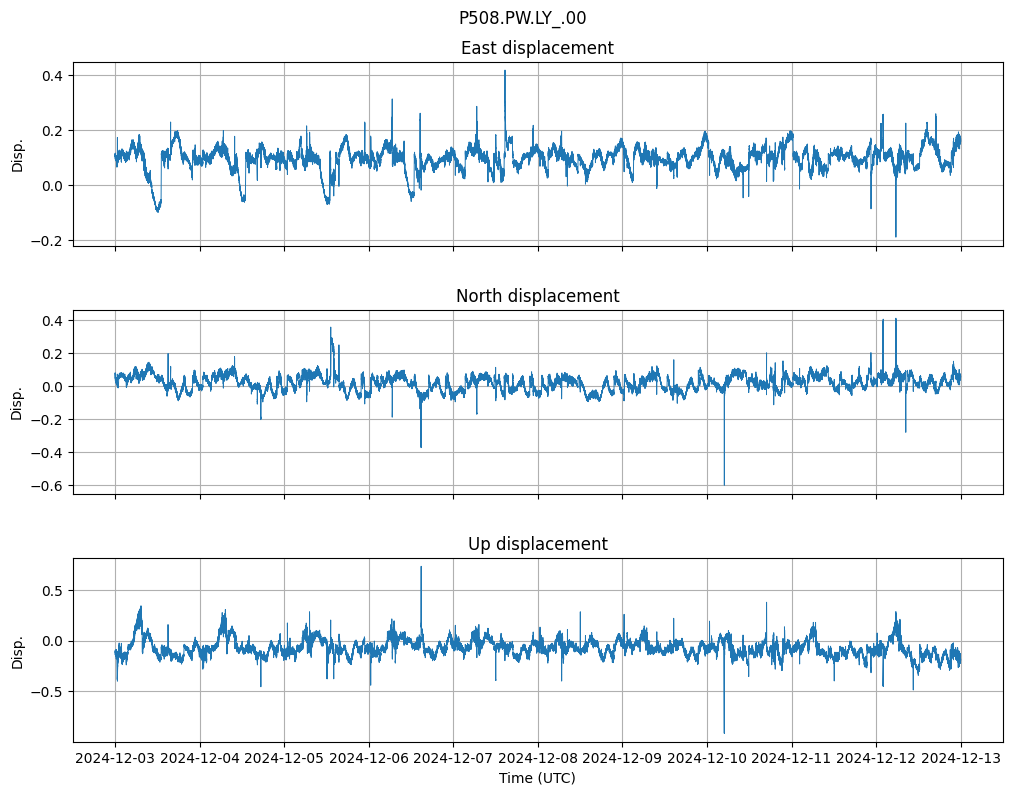Click the Disp. label of the North plot
Image resolution: width=1012 pixels, height=795 pixels.
tap(17, 402)
